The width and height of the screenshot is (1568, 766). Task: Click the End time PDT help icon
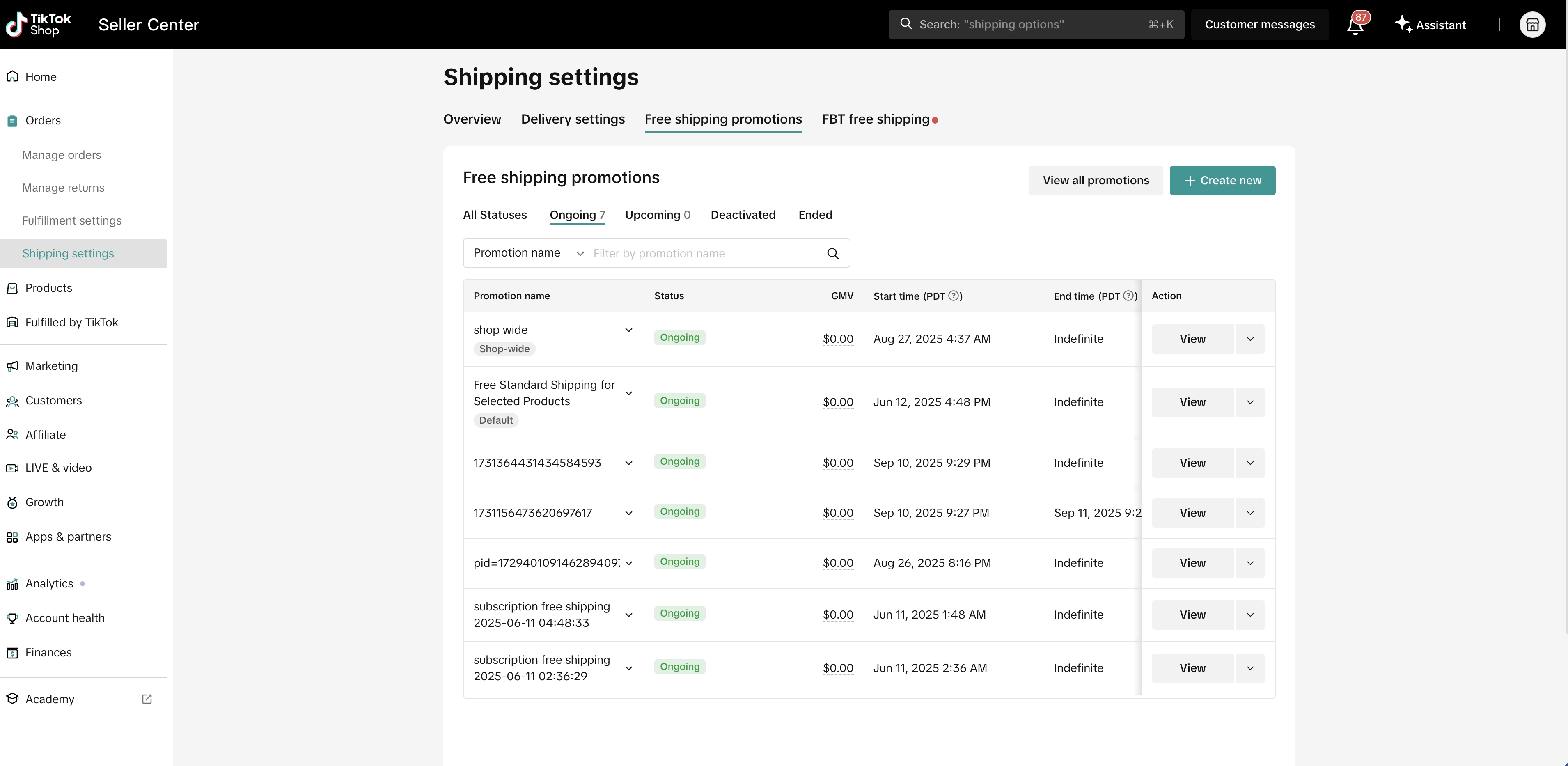coord(1128,296)
